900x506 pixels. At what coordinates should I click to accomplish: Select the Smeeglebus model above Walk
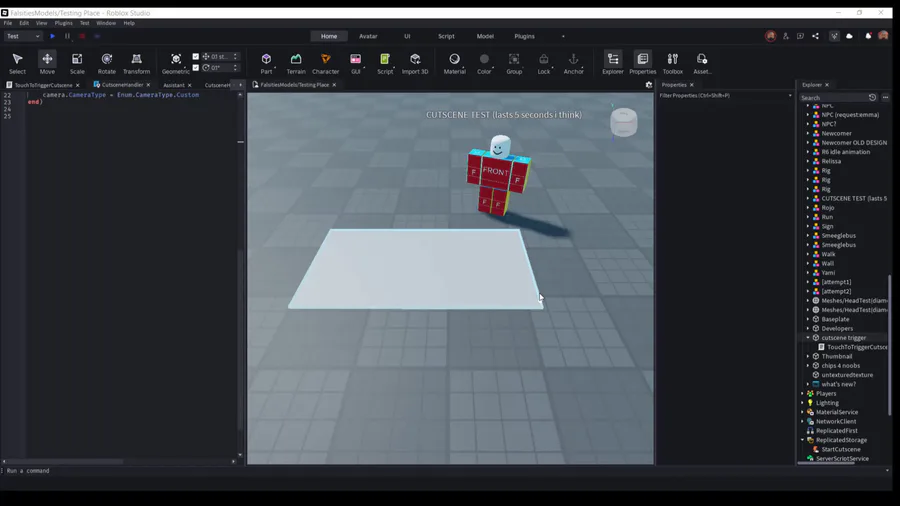click(838, 245)
